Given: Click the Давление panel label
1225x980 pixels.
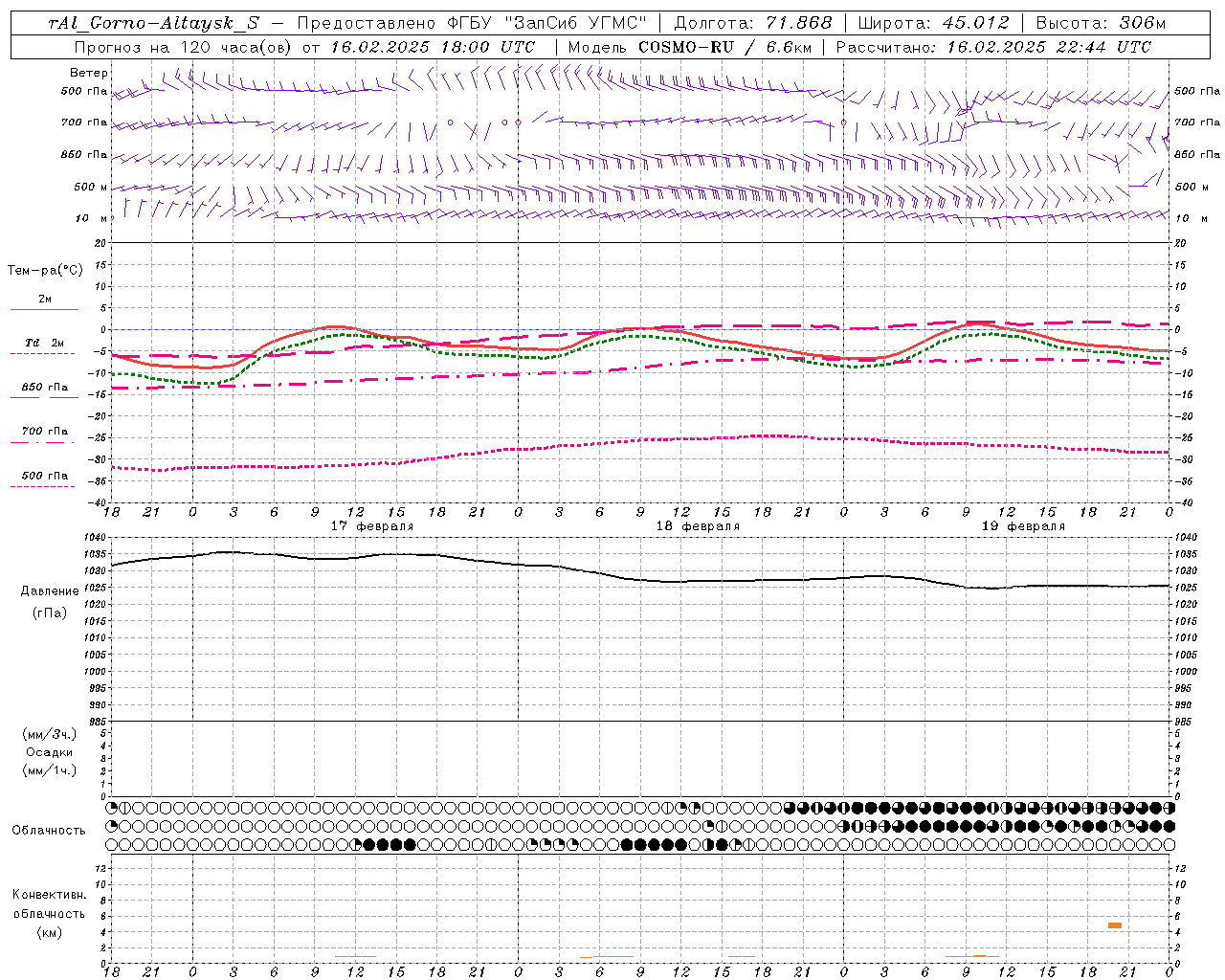Looking at the screenshot, I should pyautogui.click(x=48, y=591).
